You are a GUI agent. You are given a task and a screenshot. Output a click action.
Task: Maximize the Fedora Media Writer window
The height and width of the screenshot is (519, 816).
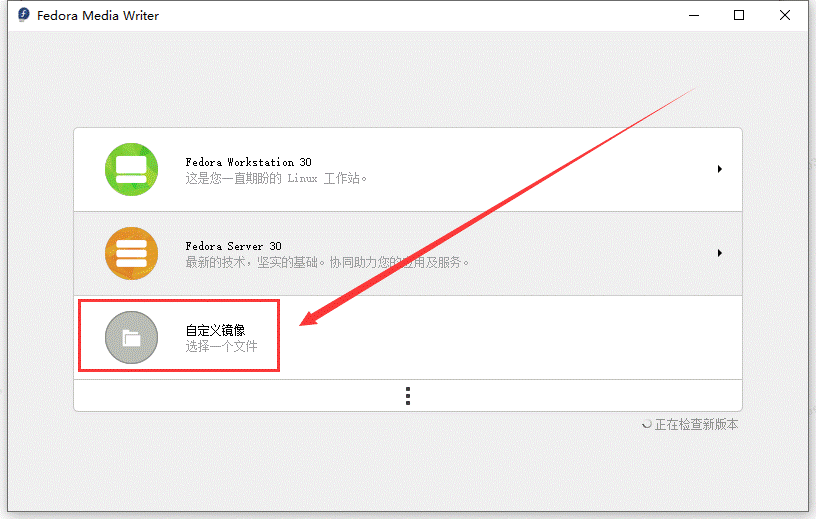click(739, 16)
